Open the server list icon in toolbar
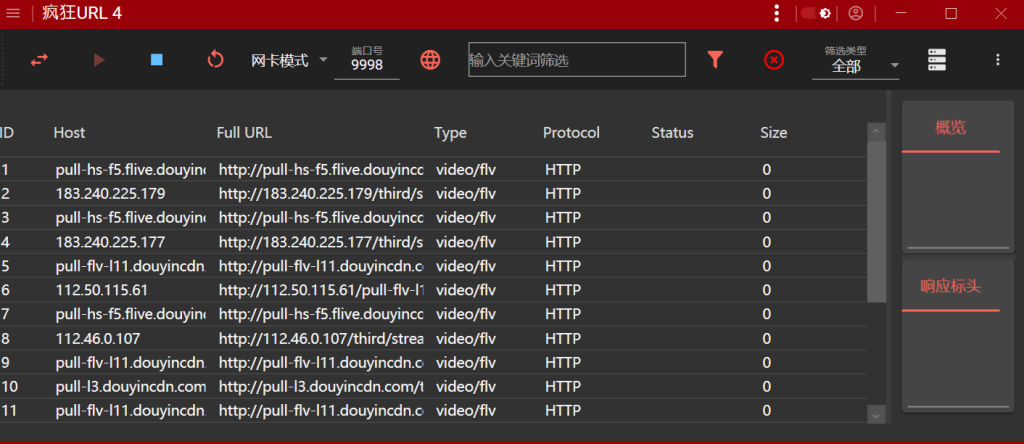 pyautogui.click(x=937, y=60)
